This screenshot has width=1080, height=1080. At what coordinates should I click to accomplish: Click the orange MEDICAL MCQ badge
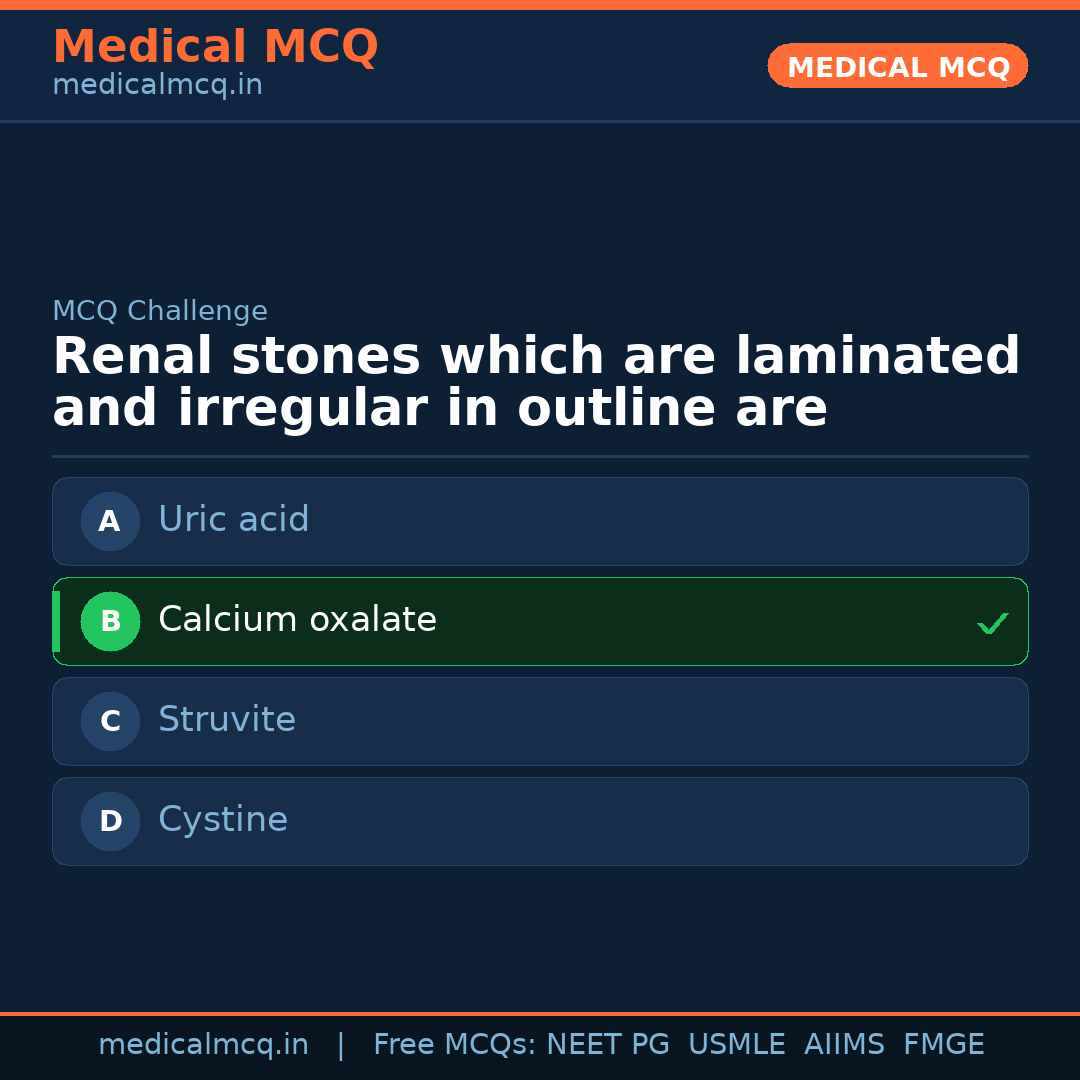[897, 66]
